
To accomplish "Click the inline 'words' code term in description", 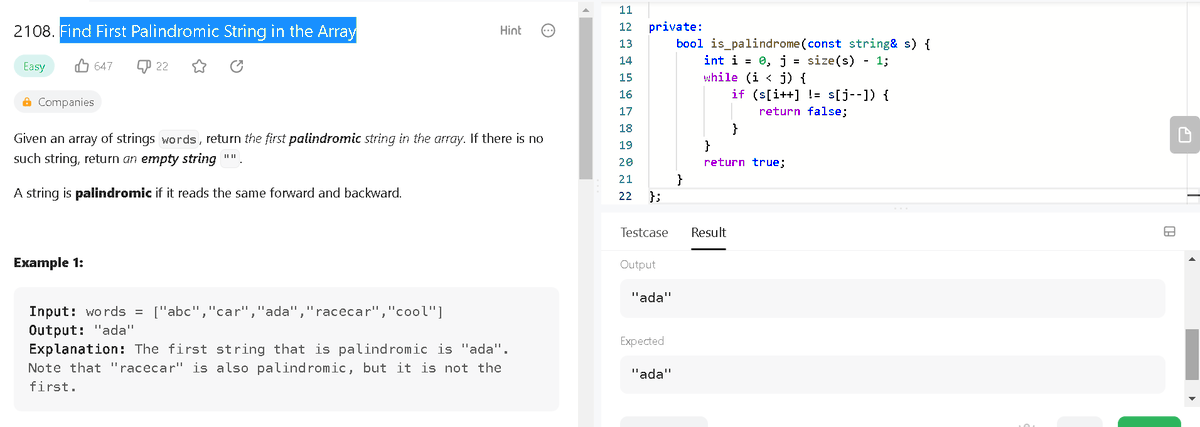I will coord(180,139).
